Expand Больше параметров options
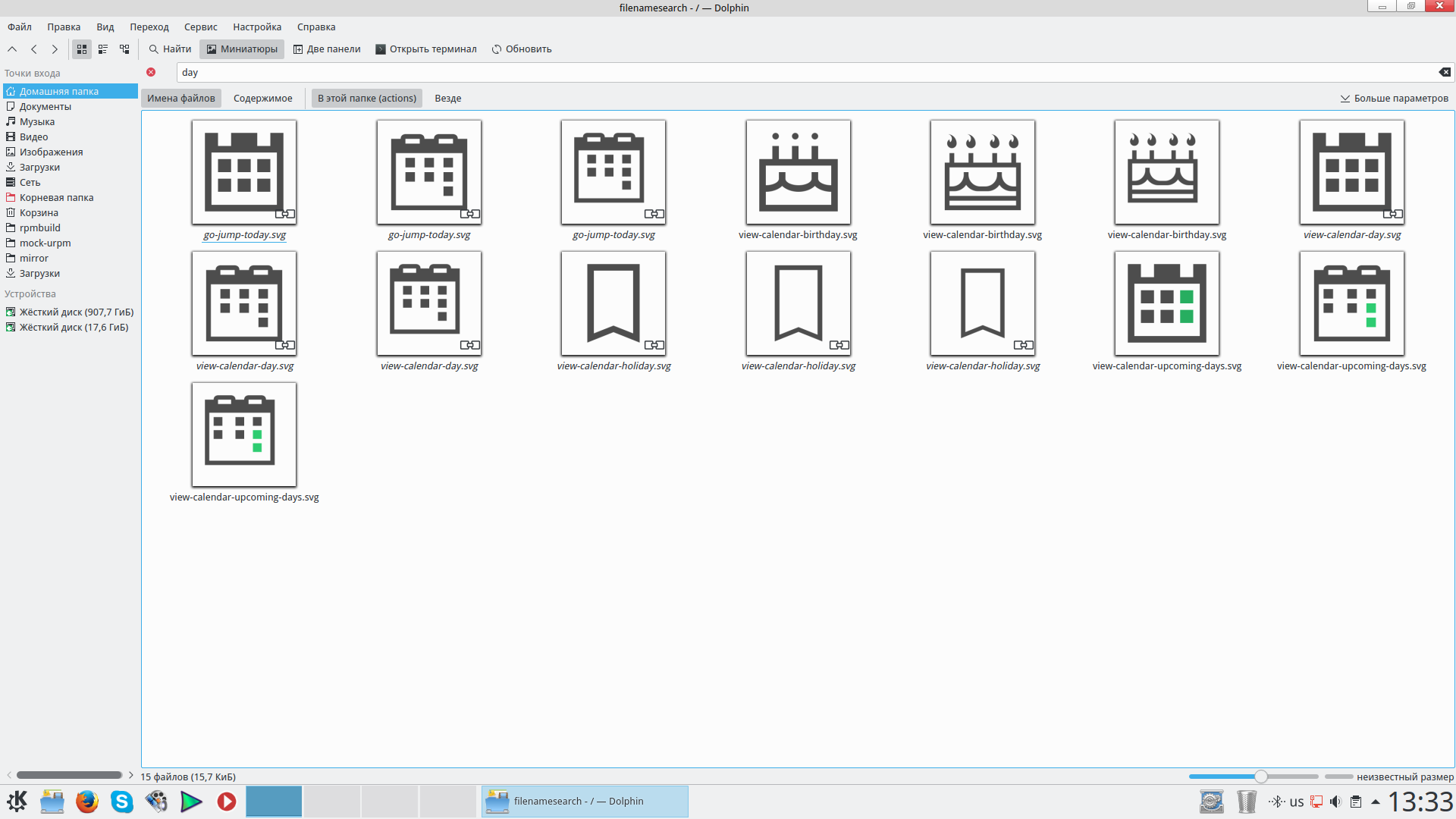Screen dimensions: 1456x819 tap(1394, 99)
